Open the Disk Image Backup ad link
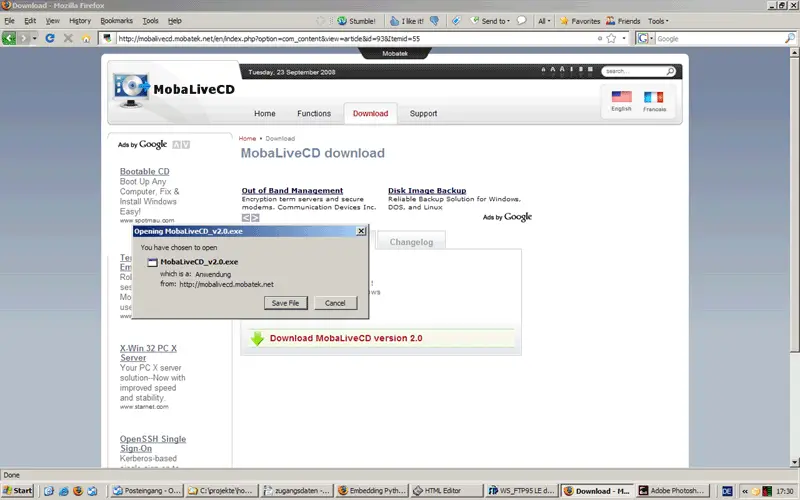800x500 pixels. tap(427, 190)
